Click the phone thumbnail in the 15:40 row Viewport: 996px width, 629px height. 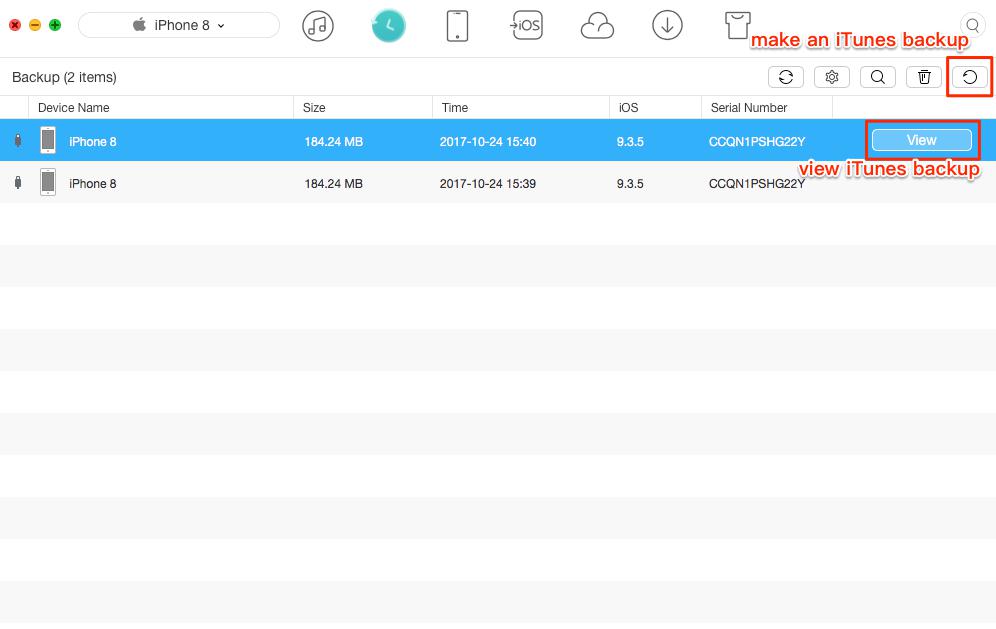(x=48, y=140)
